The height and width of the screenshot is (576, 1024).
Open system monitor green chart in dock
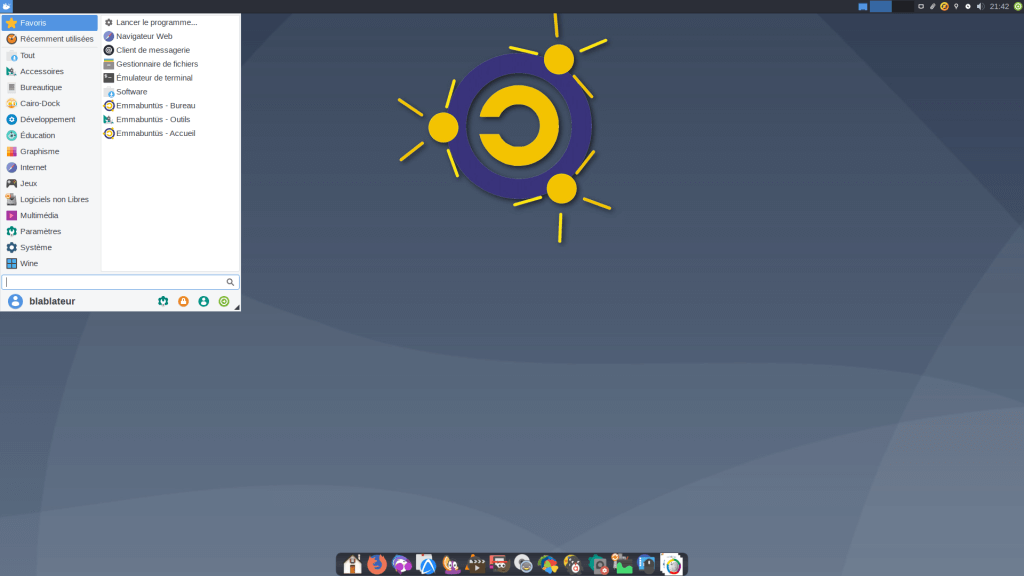(x=622, y=564)
